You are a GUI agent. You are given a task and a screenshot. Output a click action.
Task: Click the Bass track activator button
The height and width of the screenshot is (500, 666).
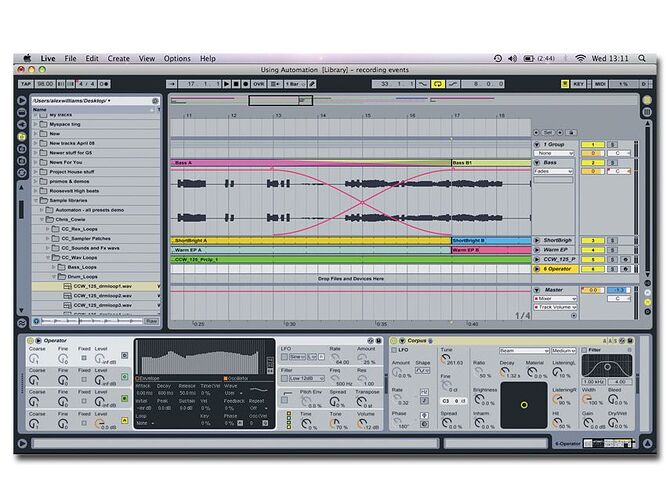(592, 161)
